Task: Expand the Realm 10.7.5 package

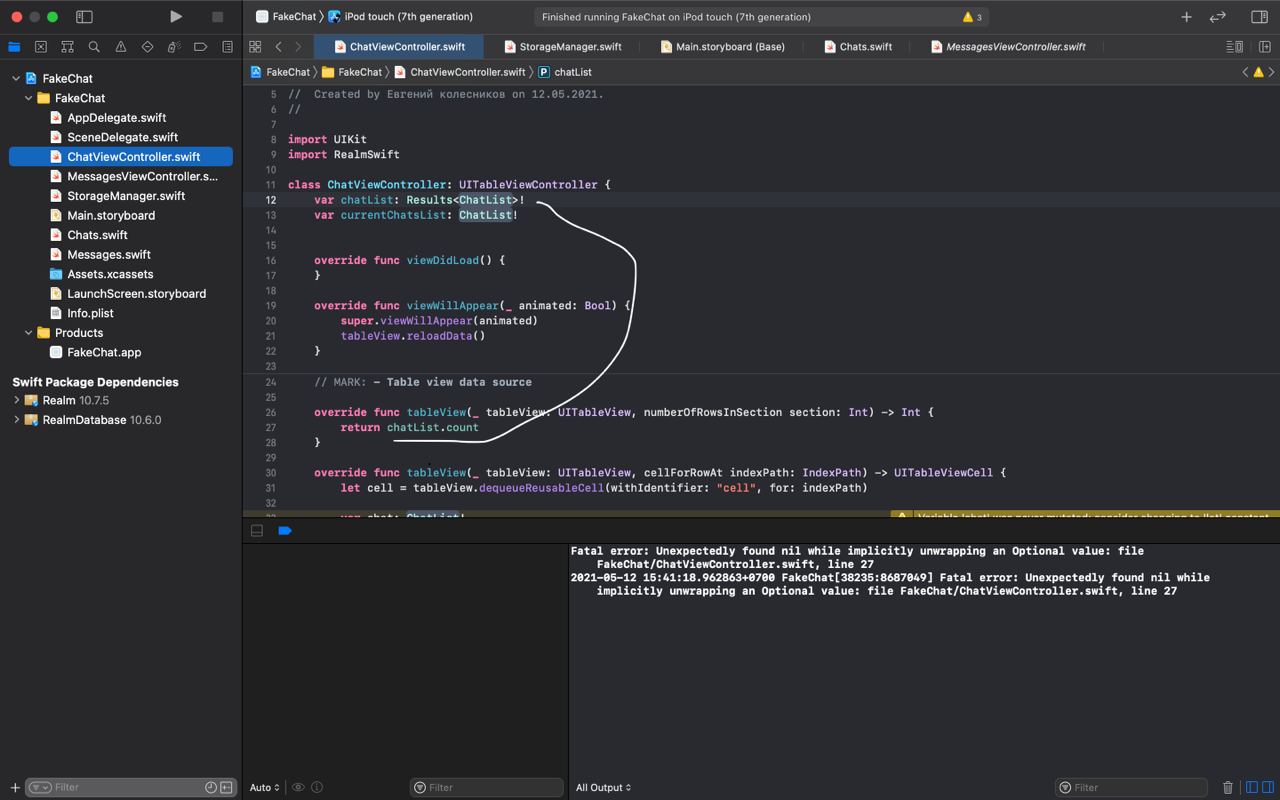Action: click(x=16, y=400)
